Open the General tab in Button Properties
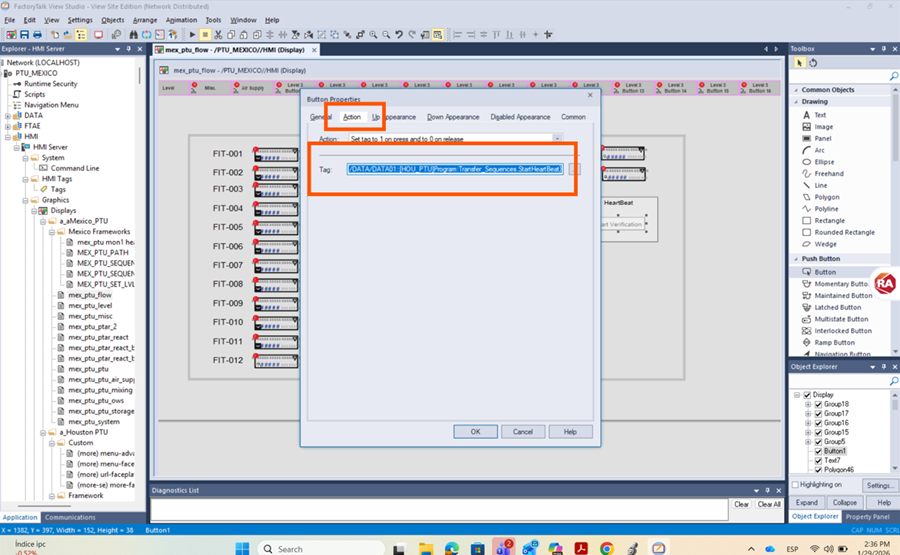This screenshot has width=900, height=555. tap(320, 117)
